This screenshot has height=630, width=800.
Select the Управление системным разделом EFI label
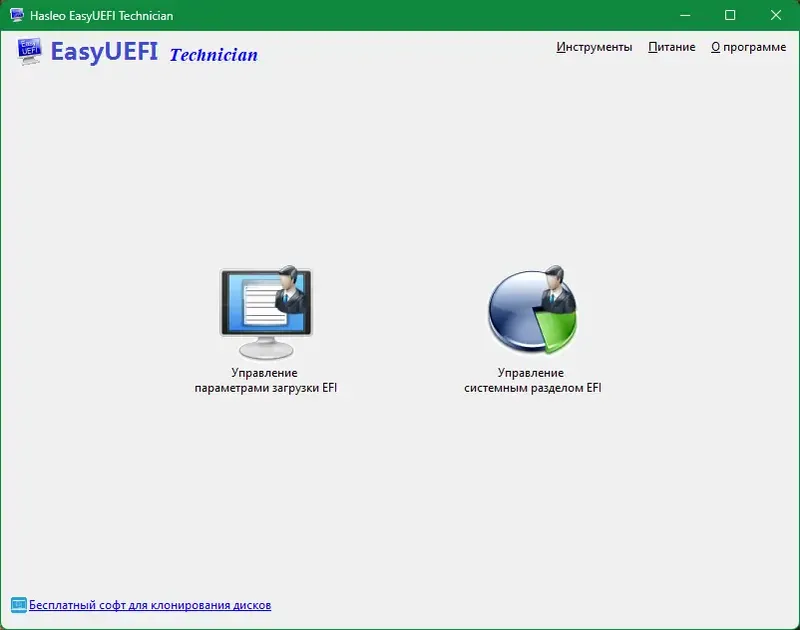pos(534,379)
